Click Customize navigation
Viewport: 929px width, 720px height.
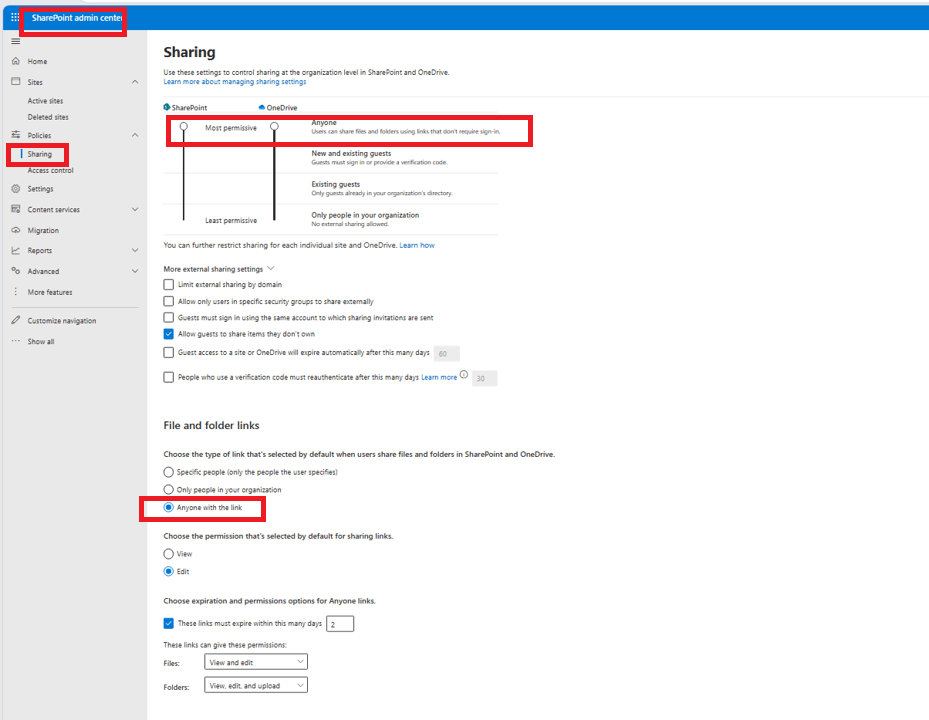click(62, 321)
